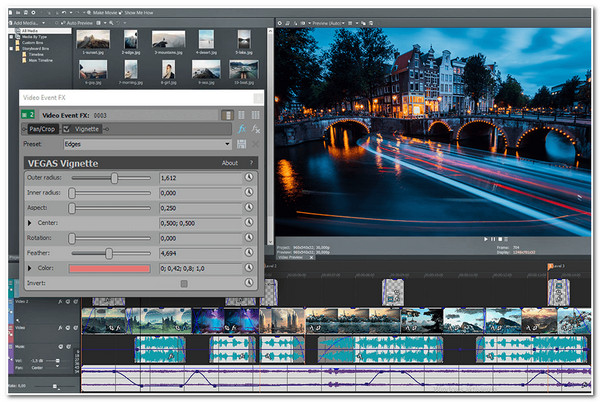Click the Feather slider handle
Screen dimensions: 600x402
tap(109, 253)
